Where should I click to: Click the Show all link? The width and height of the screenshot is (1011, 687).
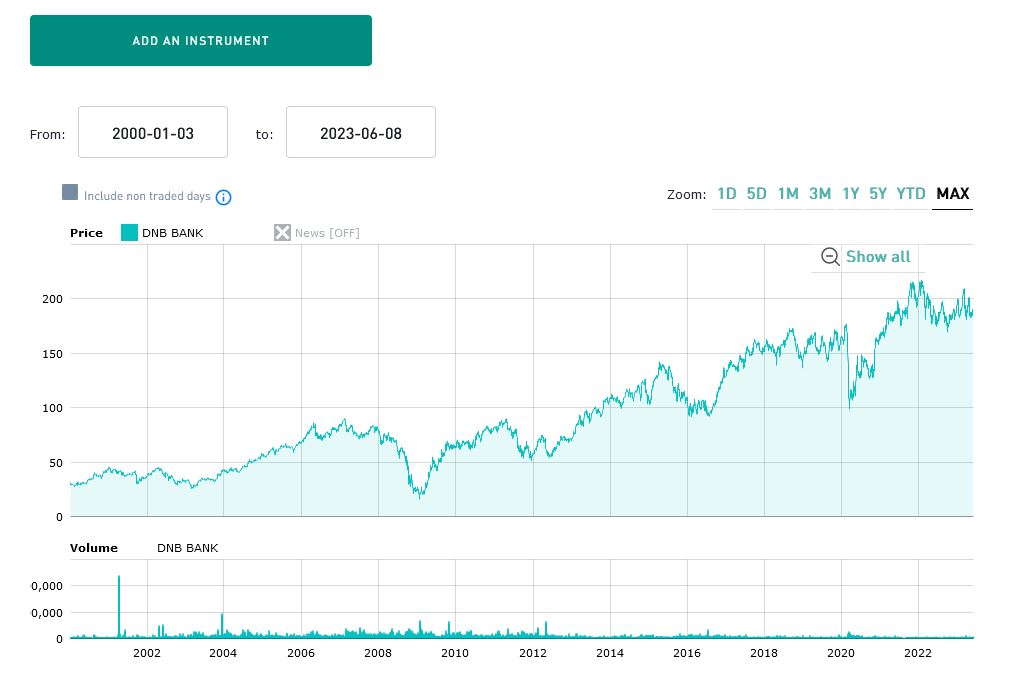coord(878,257)
